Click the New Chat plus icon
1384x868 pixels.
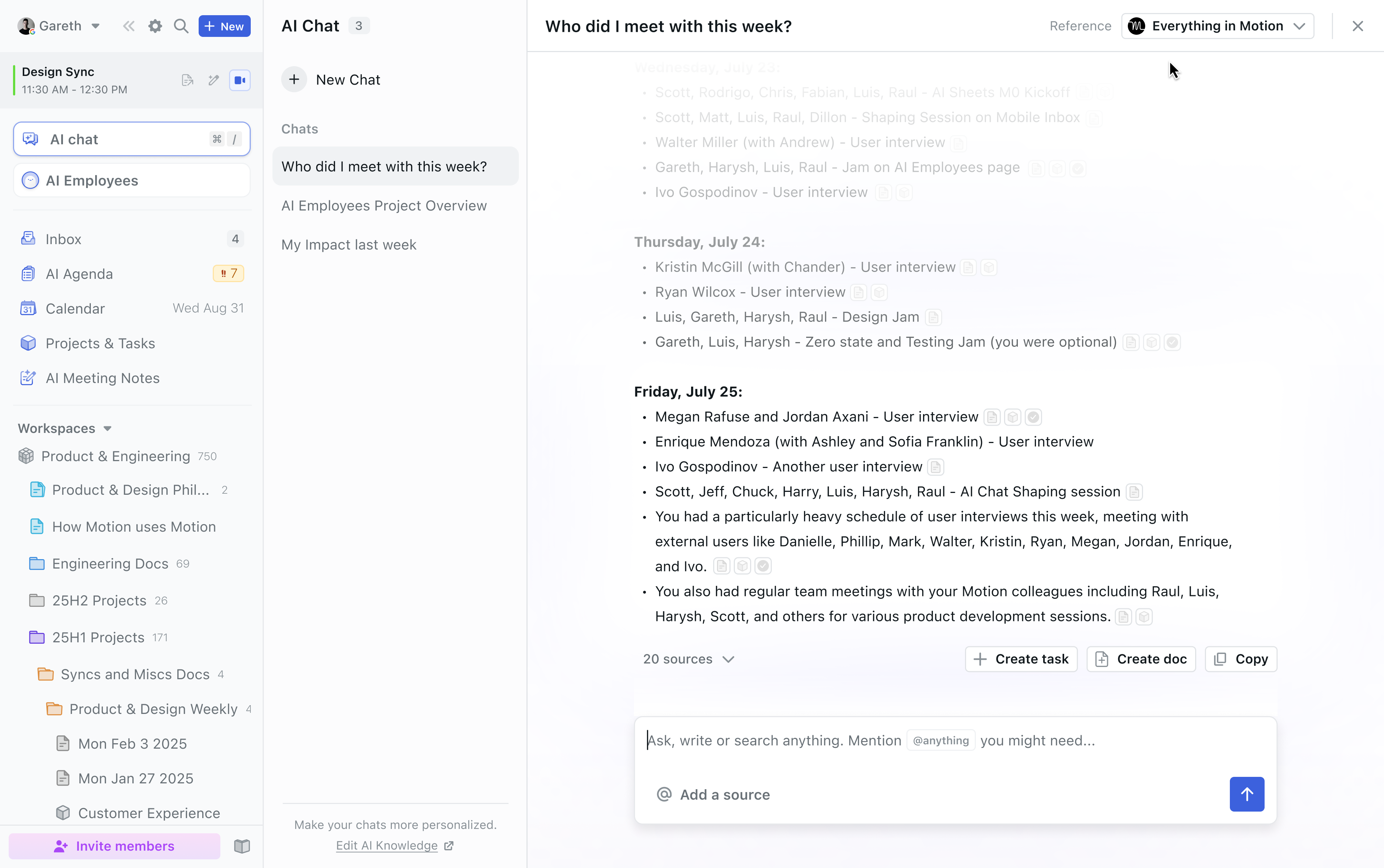pyautogui.click(x=294, y=80)
